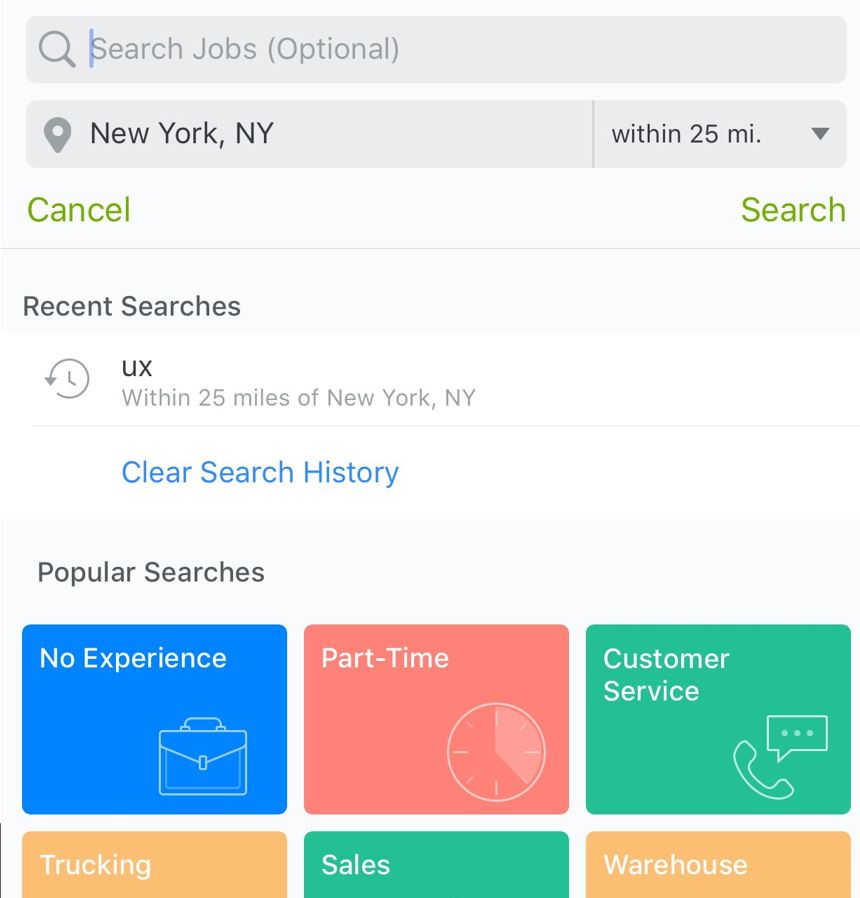The width and height of the screenshot is (860, 898).
Task: Cancel the job search
Action: click(x=79, y=210)
